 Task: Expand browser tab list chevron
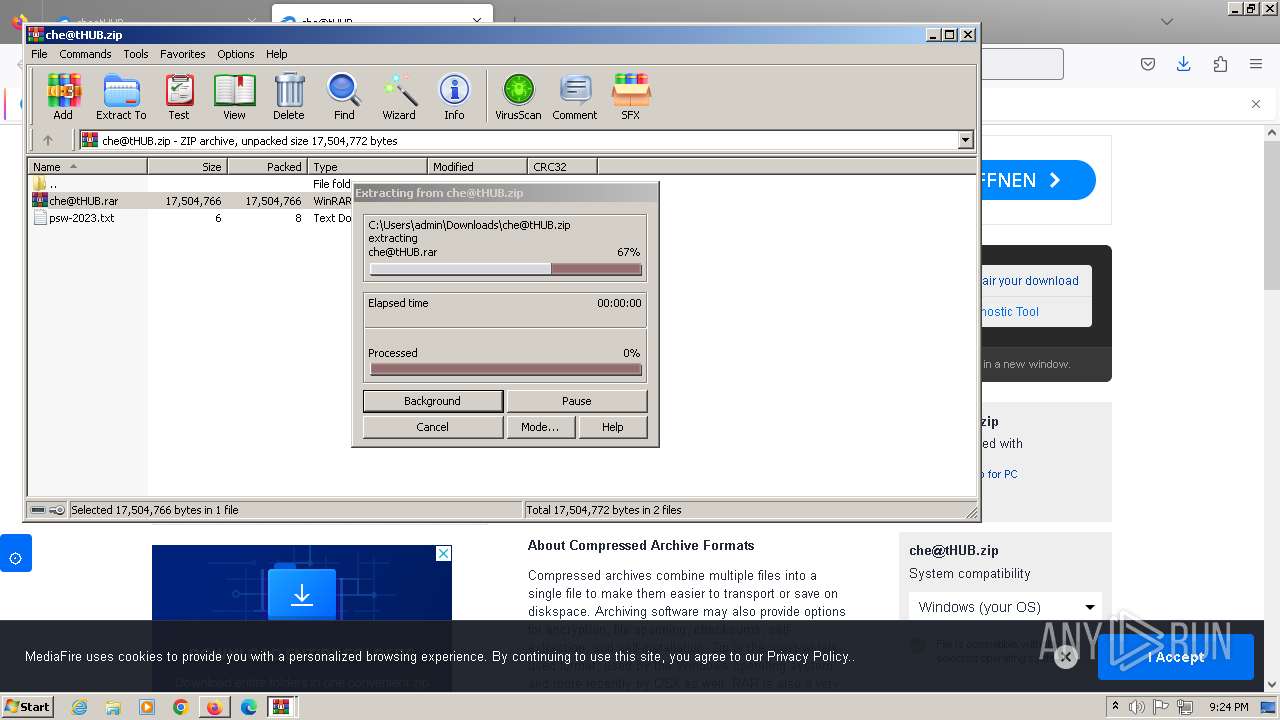[1166, 21]
